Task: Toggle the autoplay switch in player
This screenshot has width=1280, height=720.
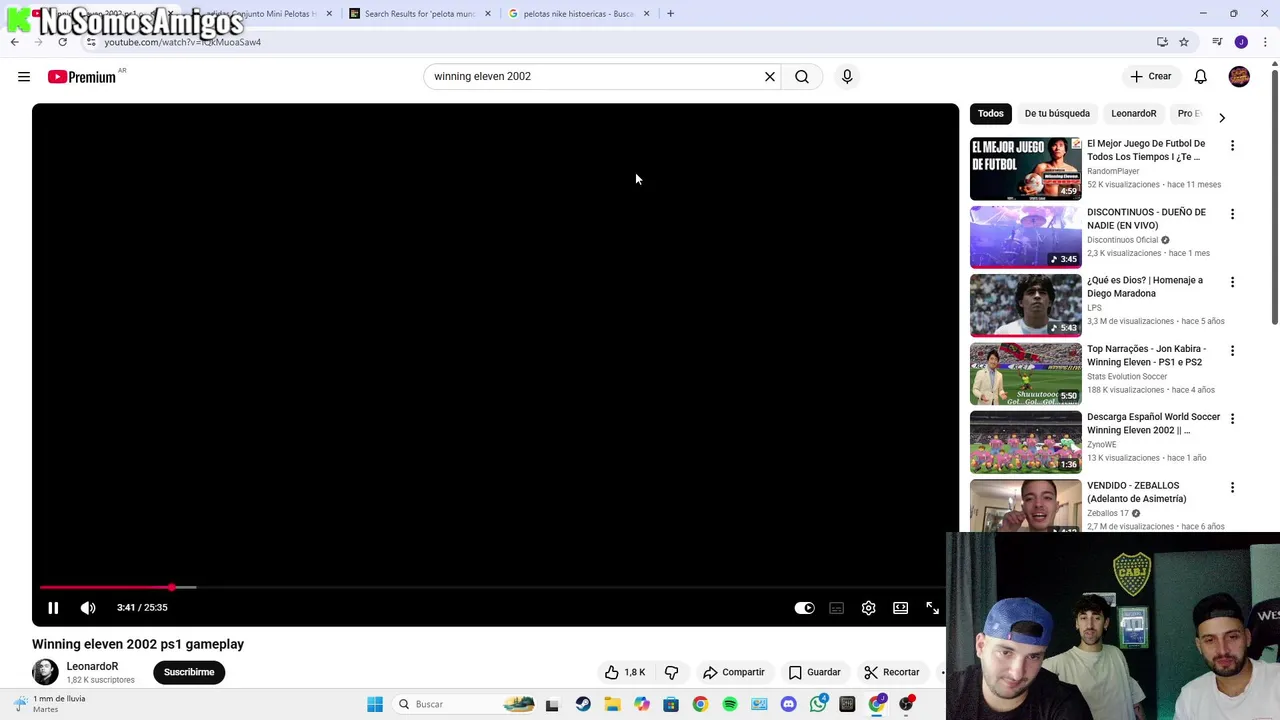Action: click(x=804, y=608)
